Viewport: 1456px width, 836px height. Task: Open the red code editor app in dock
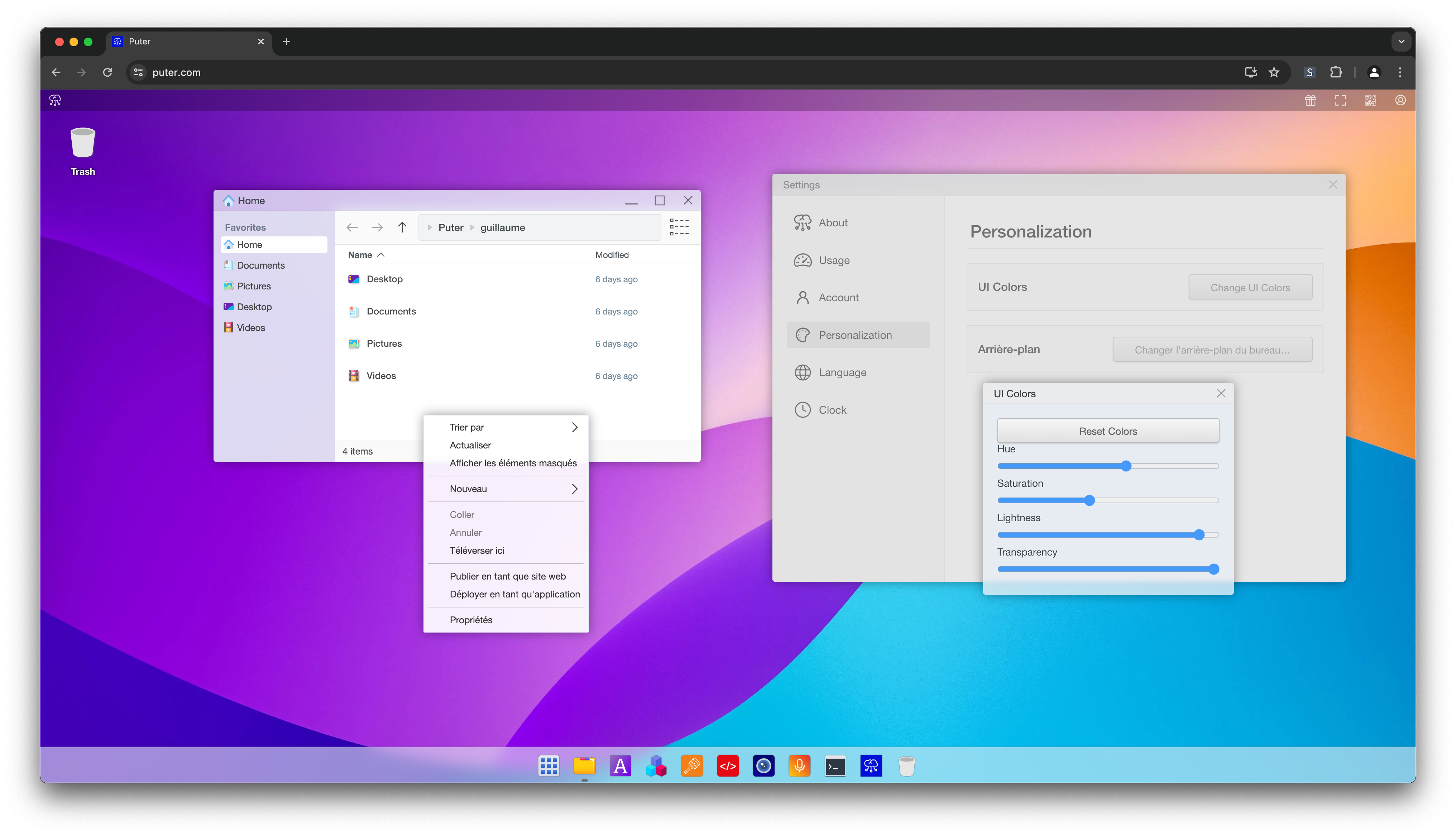727,765
